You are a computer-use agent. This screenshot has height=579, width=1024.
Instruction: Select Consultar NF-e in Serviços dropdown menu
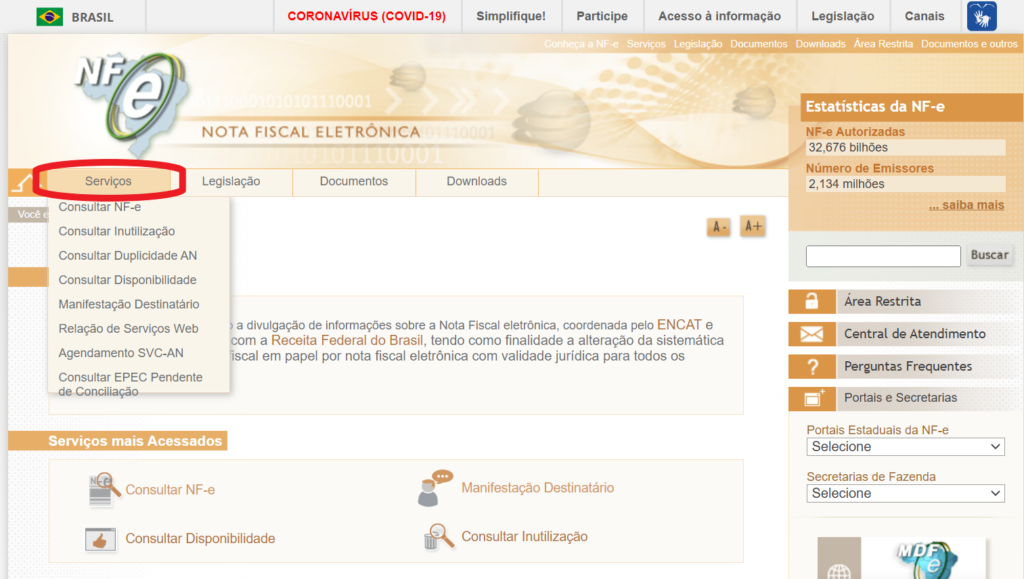pyautogui.click(x=100, y=207)
